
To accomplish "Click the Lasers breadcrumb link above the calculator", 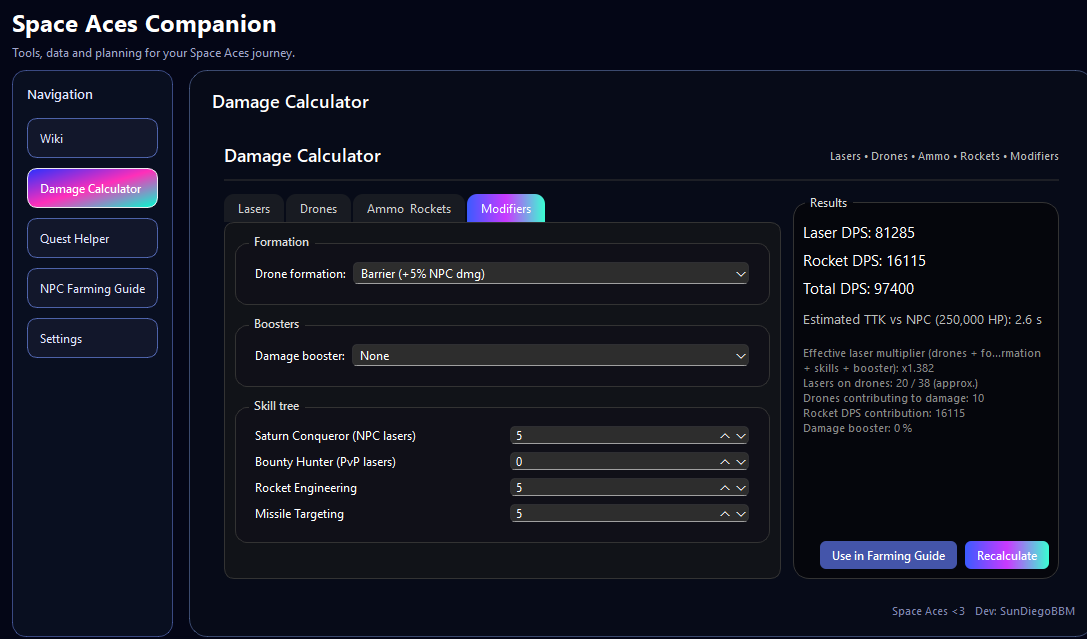I will point(845,156).
